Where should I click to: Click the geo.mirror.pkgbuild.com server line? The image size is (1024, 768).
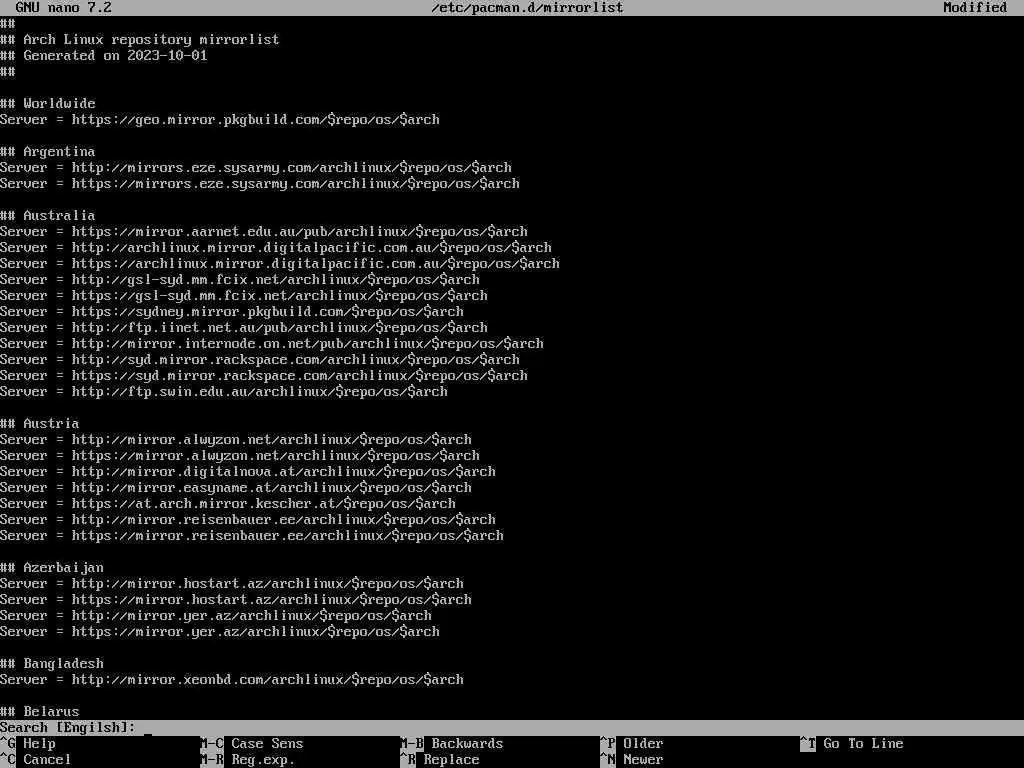coord(220,120)
